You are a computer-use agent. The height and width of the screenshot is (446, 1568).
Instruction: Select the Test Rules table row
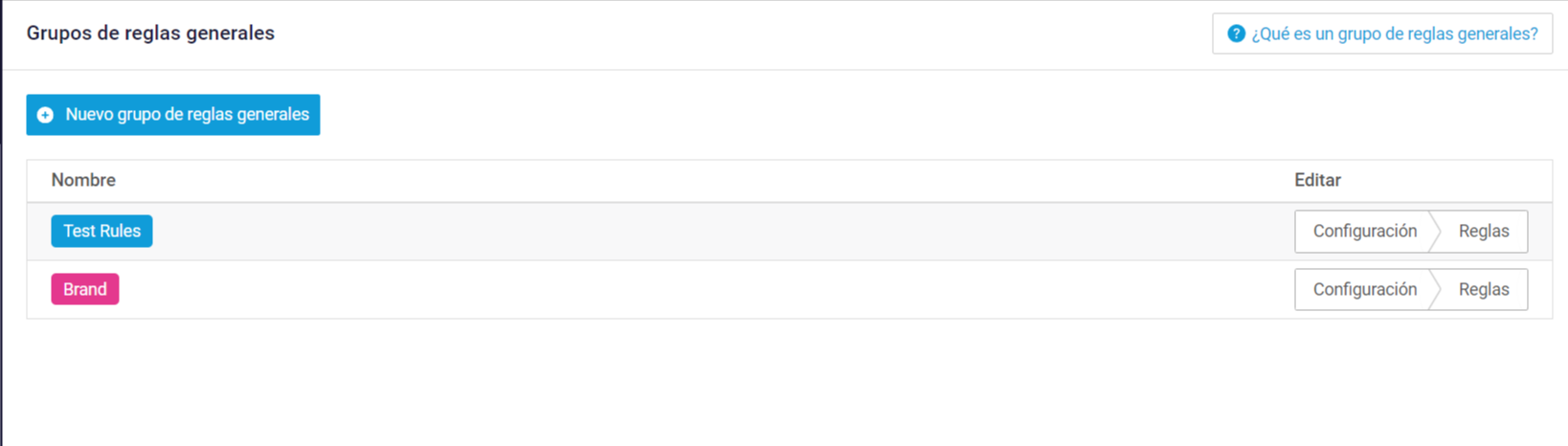tap(789, 232)
